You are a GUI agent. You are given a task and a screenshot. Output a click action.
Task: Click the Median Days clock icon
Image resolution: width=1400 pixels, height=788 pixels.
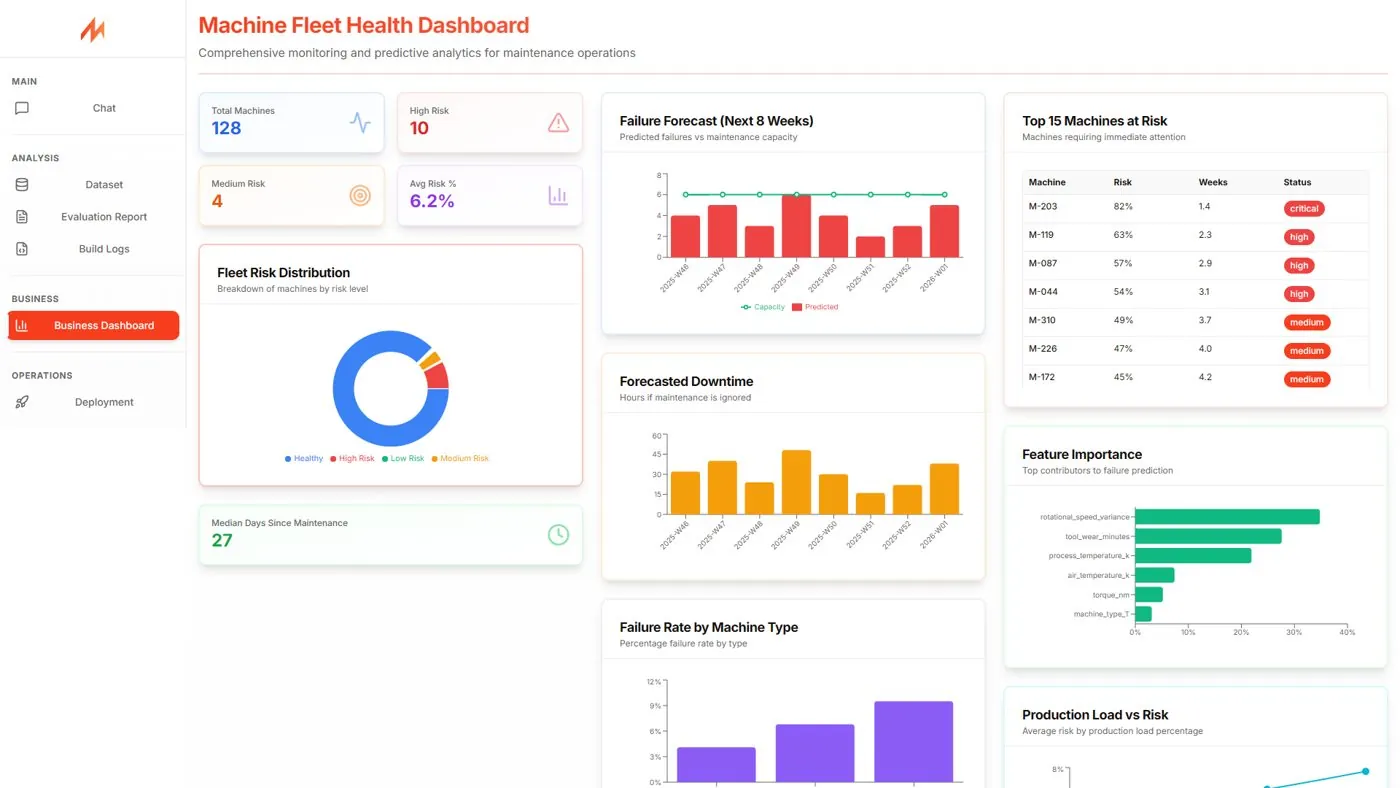(558, 535)
